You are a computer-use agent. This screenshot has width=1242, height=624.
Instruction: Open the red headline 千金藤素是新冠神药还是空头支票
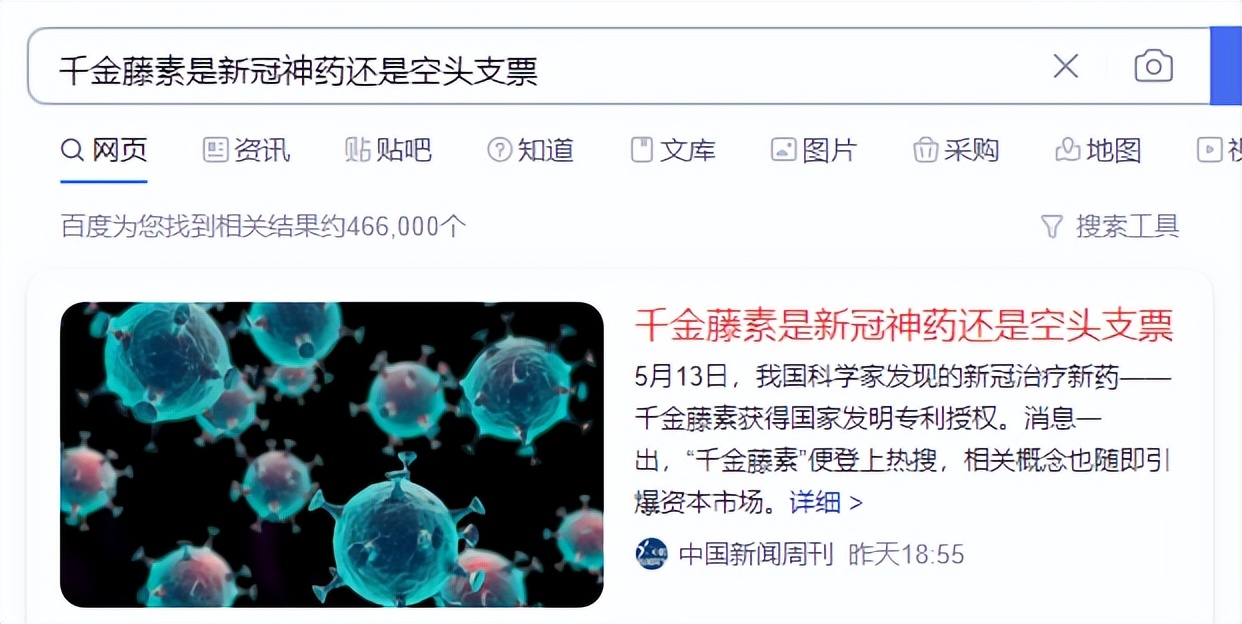tap(904, 325)
